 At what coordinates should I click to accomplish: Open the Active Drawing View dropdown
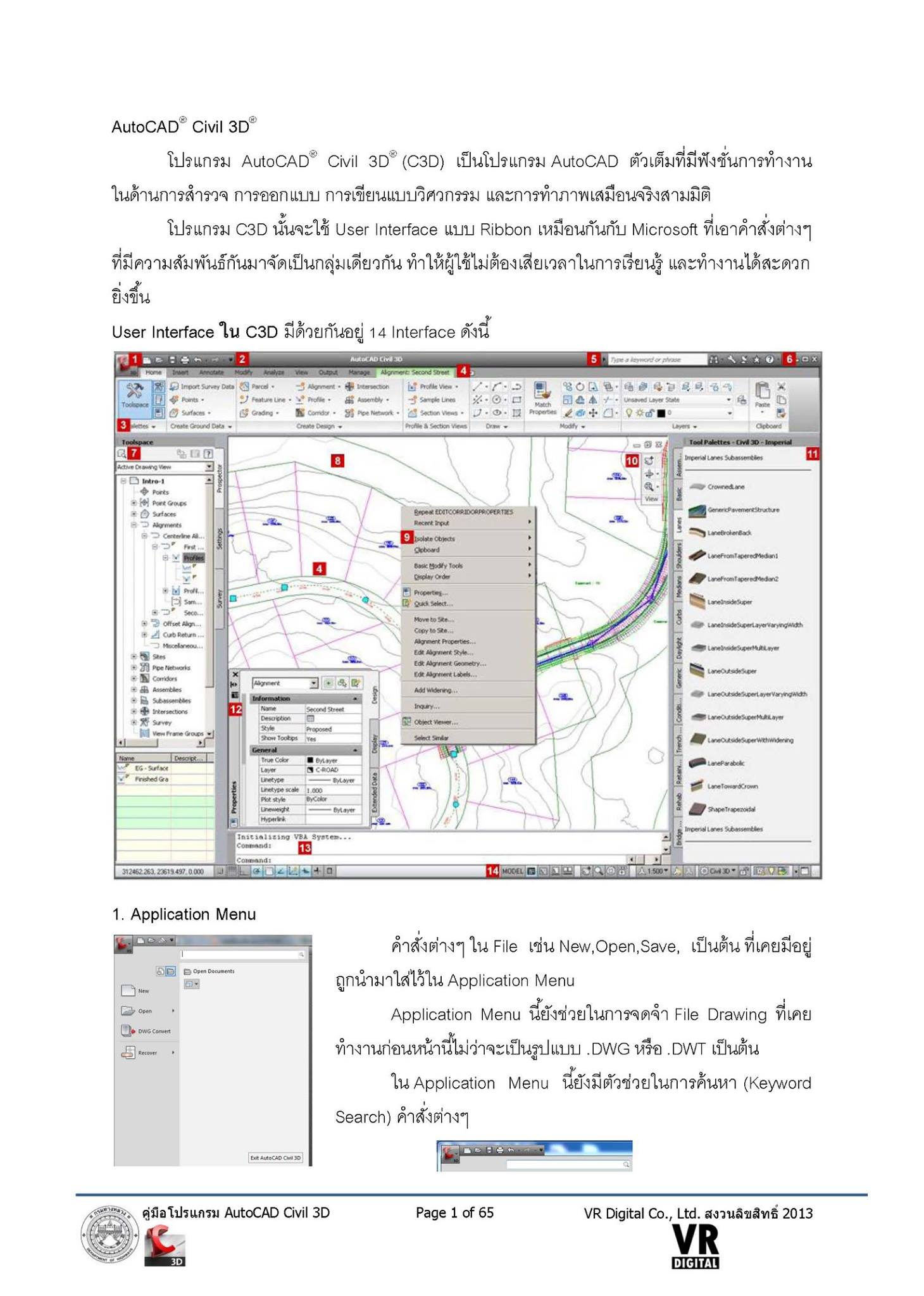tap(165, 467)
